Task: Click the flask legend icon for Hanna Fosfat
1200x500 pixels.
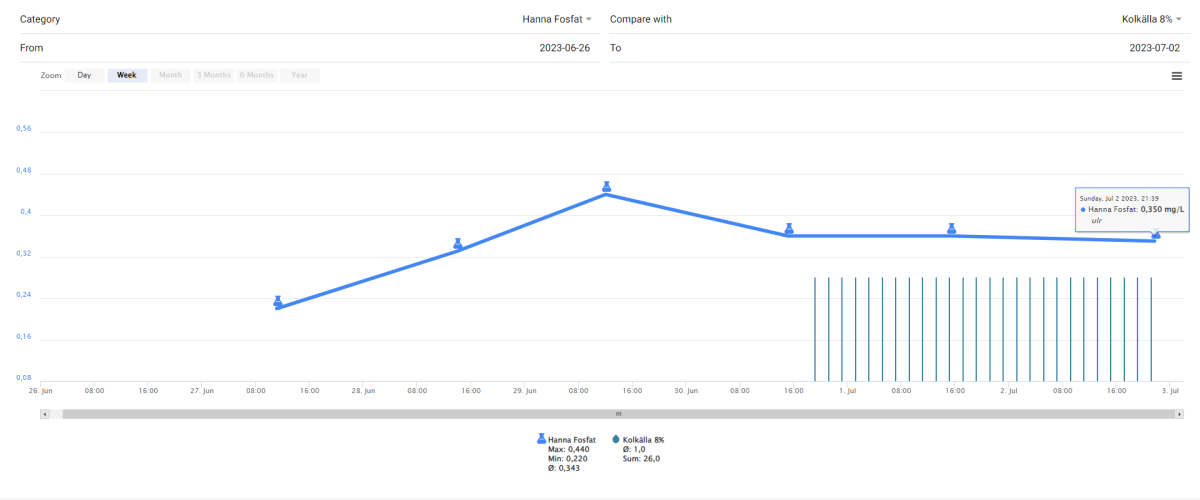Action: (541, 439)
